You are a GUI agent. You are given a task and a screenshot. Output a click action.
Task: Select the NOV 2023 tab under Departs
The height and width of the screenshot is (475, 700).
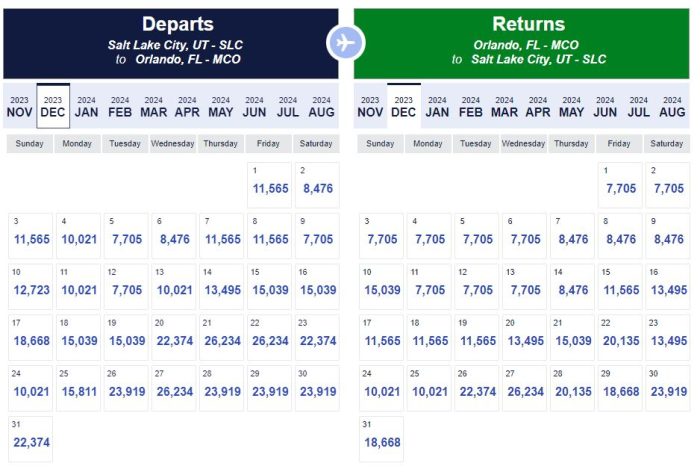[x=20, y=106]
